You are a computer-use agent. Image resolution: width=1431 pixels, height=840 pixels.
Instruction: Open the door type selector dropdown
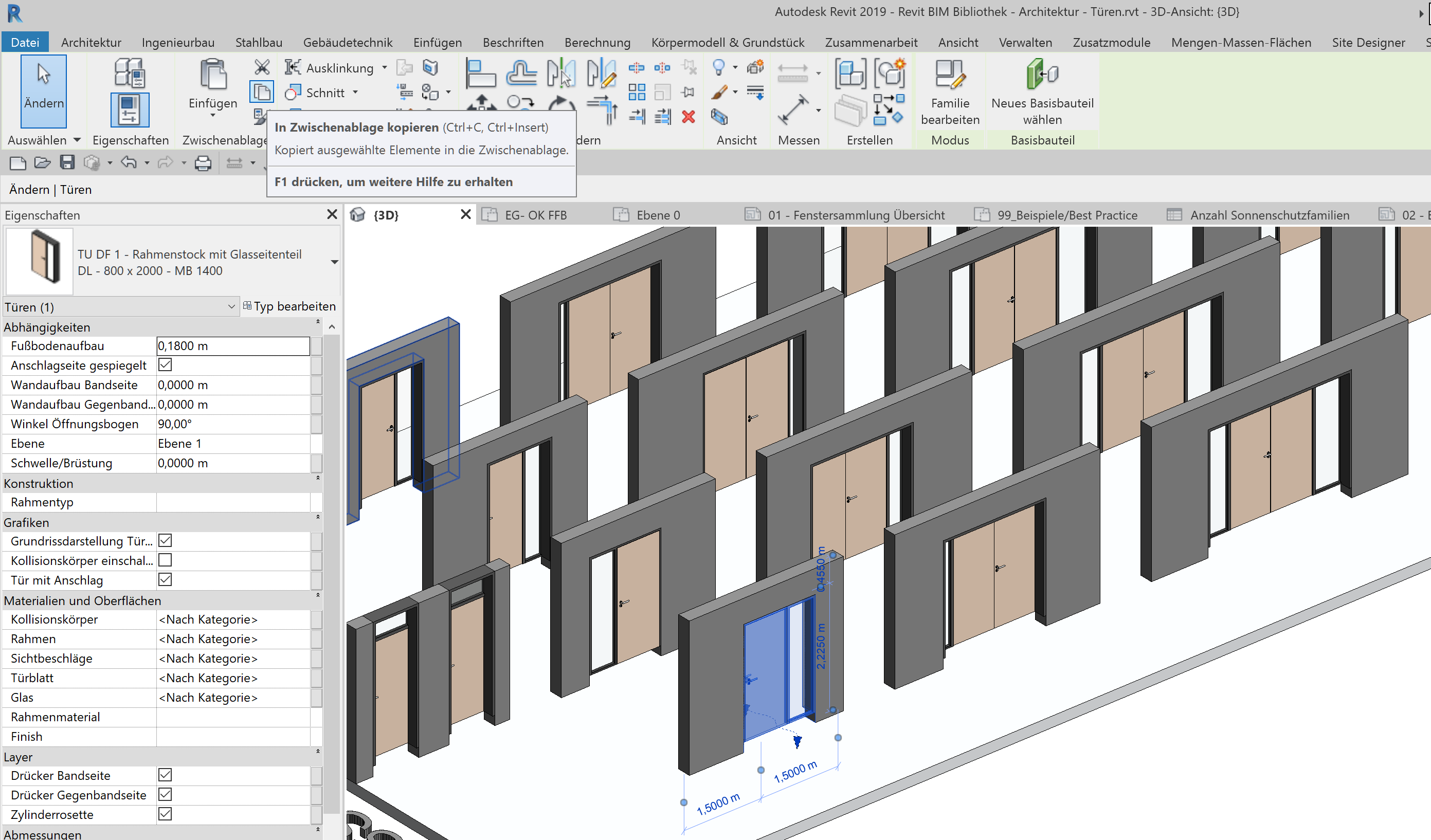coord(334,262)
